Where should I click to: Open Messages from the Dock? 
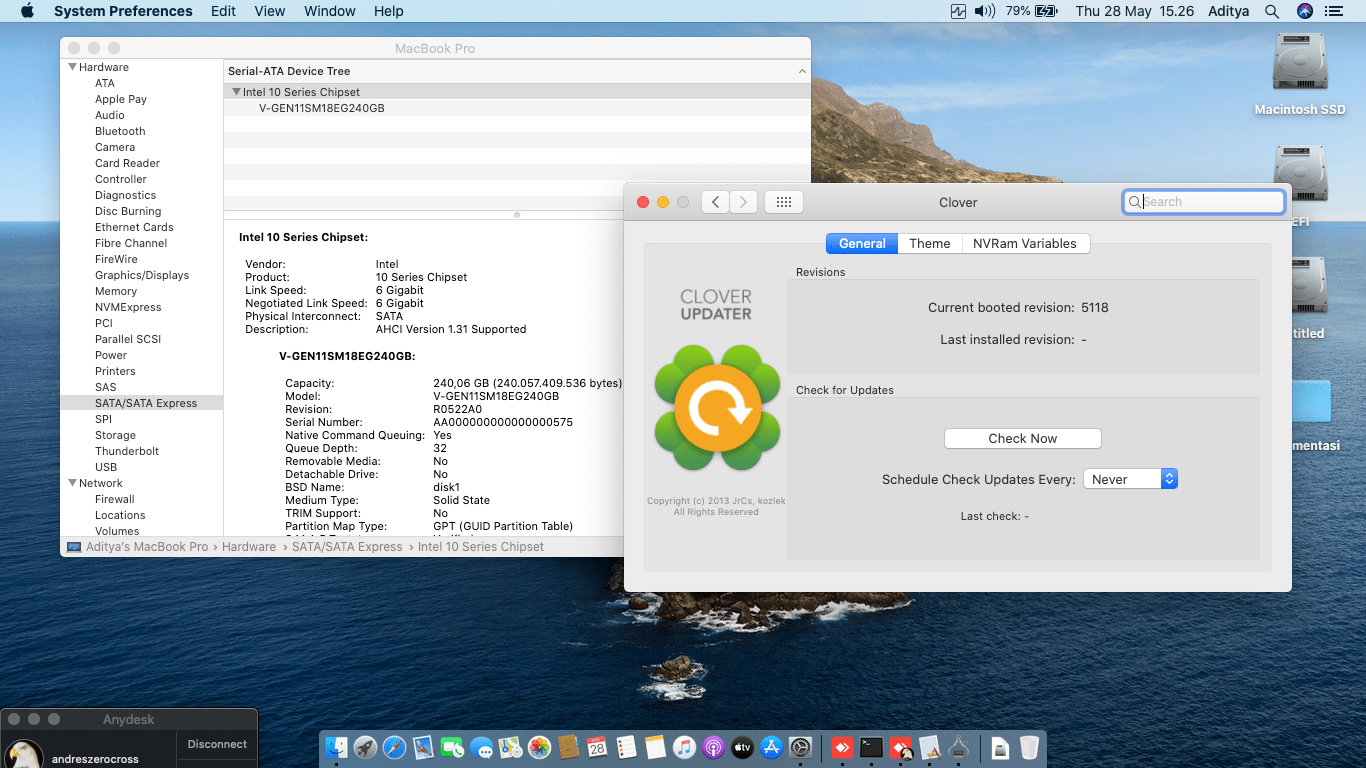[x=482, y=747]
